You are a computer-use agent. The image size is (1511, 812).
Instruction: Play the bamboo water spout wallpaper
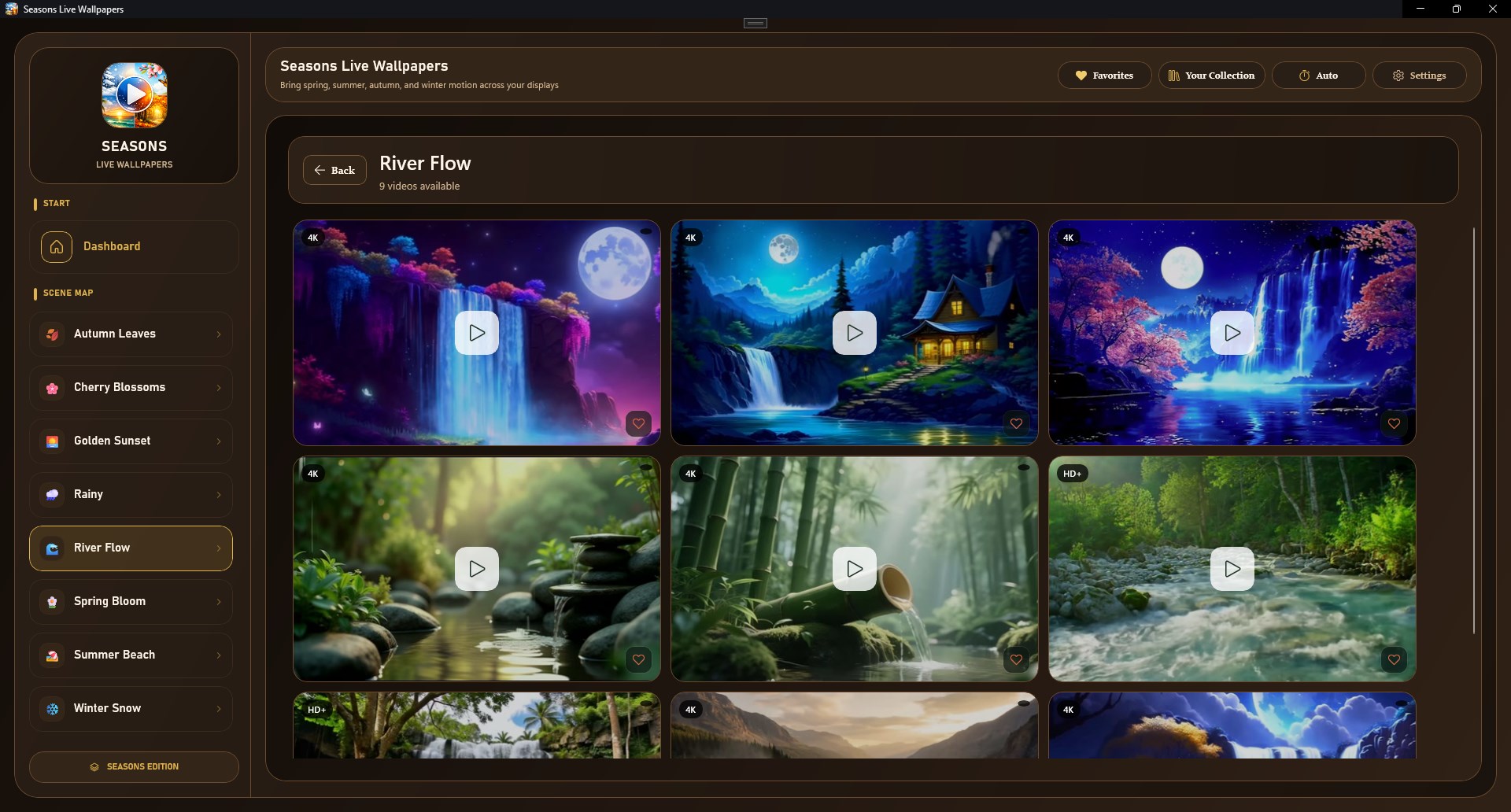(x=855, y=569)
